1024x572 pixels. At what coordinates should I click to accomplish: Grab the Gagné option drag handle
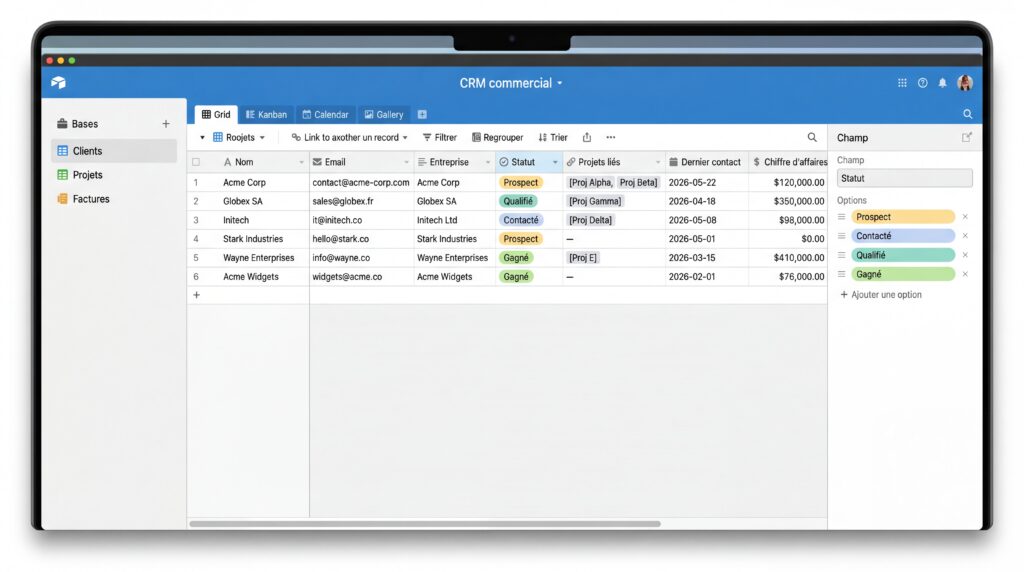(842, 274)
